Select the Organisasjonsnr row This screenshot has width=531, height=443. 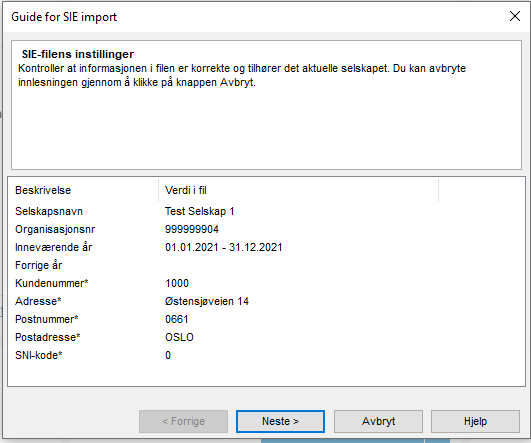(x=266, y=229)
